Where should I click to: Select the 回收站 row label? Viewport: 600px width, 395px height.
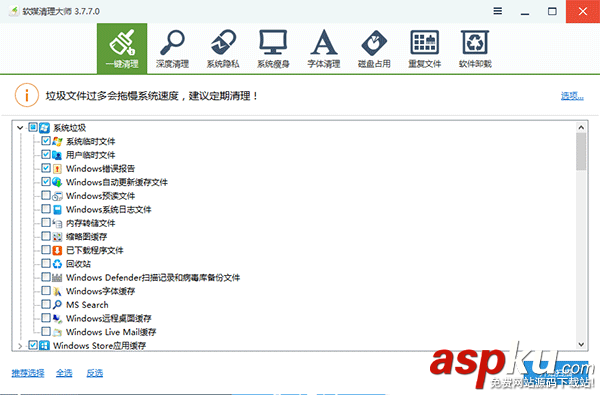pos(78,264)
